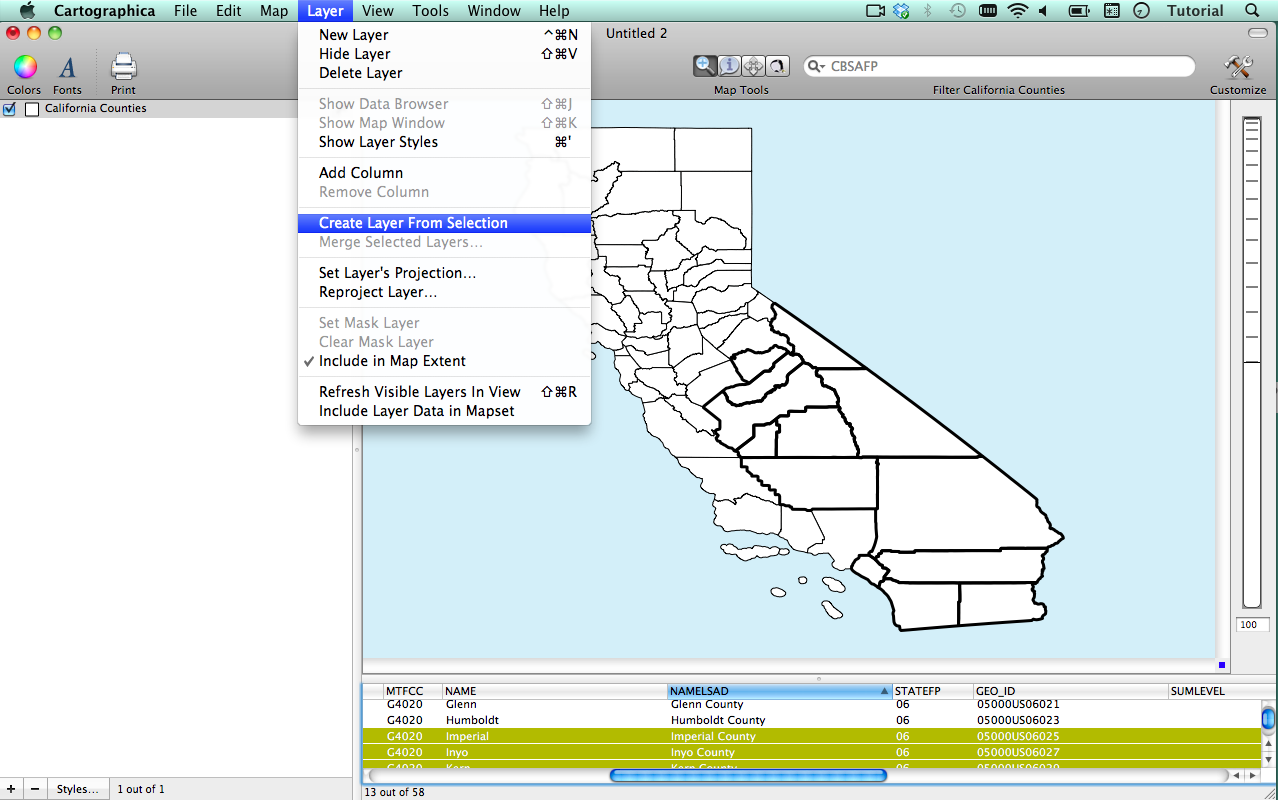Open the Fonts panel
Viewport: 1278px width, 800px height.
pyautogui.click(x=67, y=68)
